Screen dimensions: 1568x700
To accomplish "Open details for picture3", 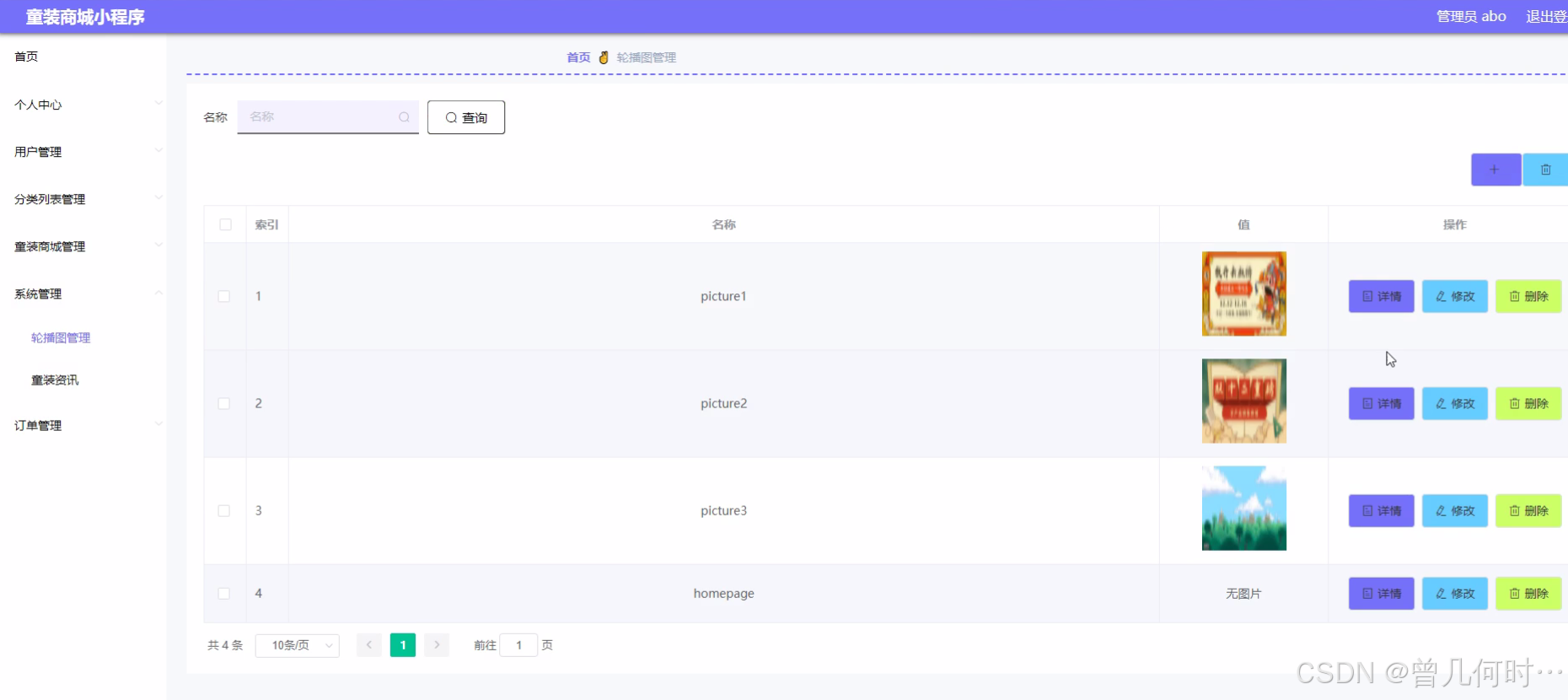I will (x=1381, y=510).
